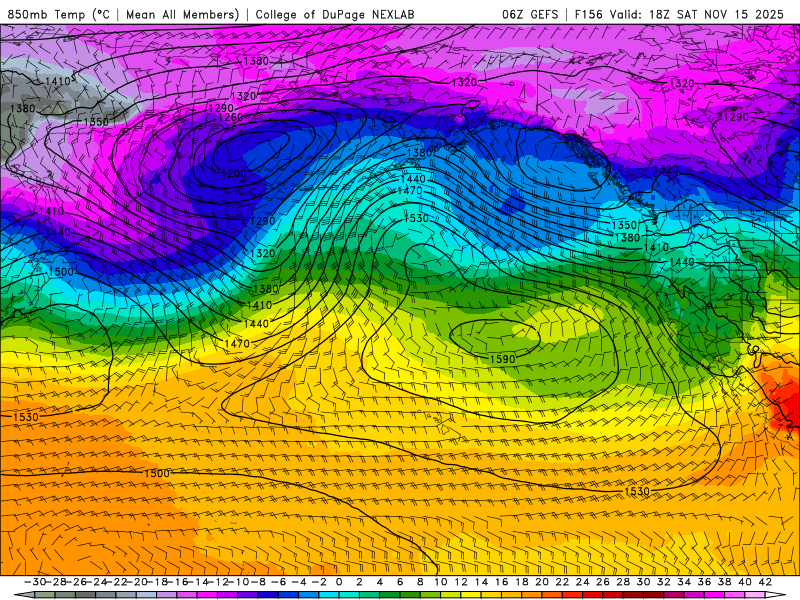Click "College of DuPage NEXLAB" in the header
Viewport: 800px width, 600px height.
(x=335, y=14)
